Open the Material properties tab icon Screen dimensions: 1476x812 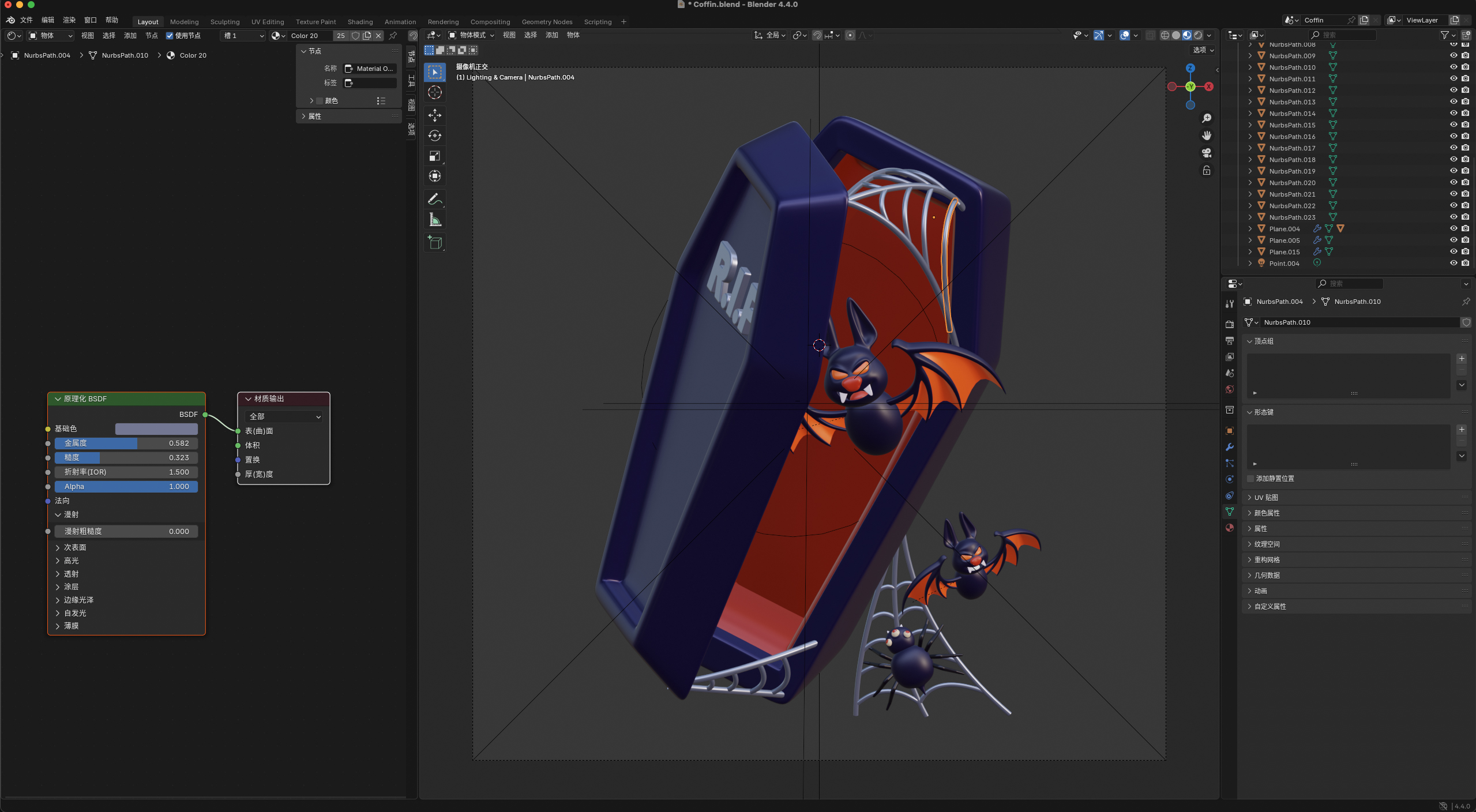pos(1230,528)
